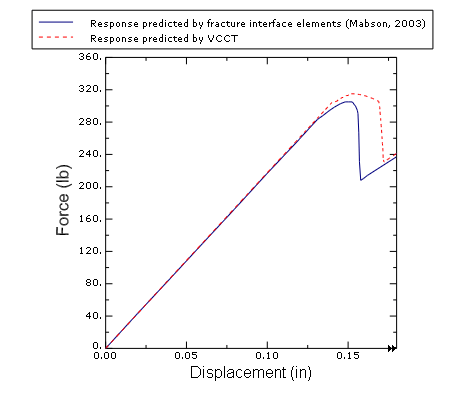Image resolution: width=465 pixels, height=396 pixels.
Task: Click the Force (lb) axis title
Action: coord(63,200)
